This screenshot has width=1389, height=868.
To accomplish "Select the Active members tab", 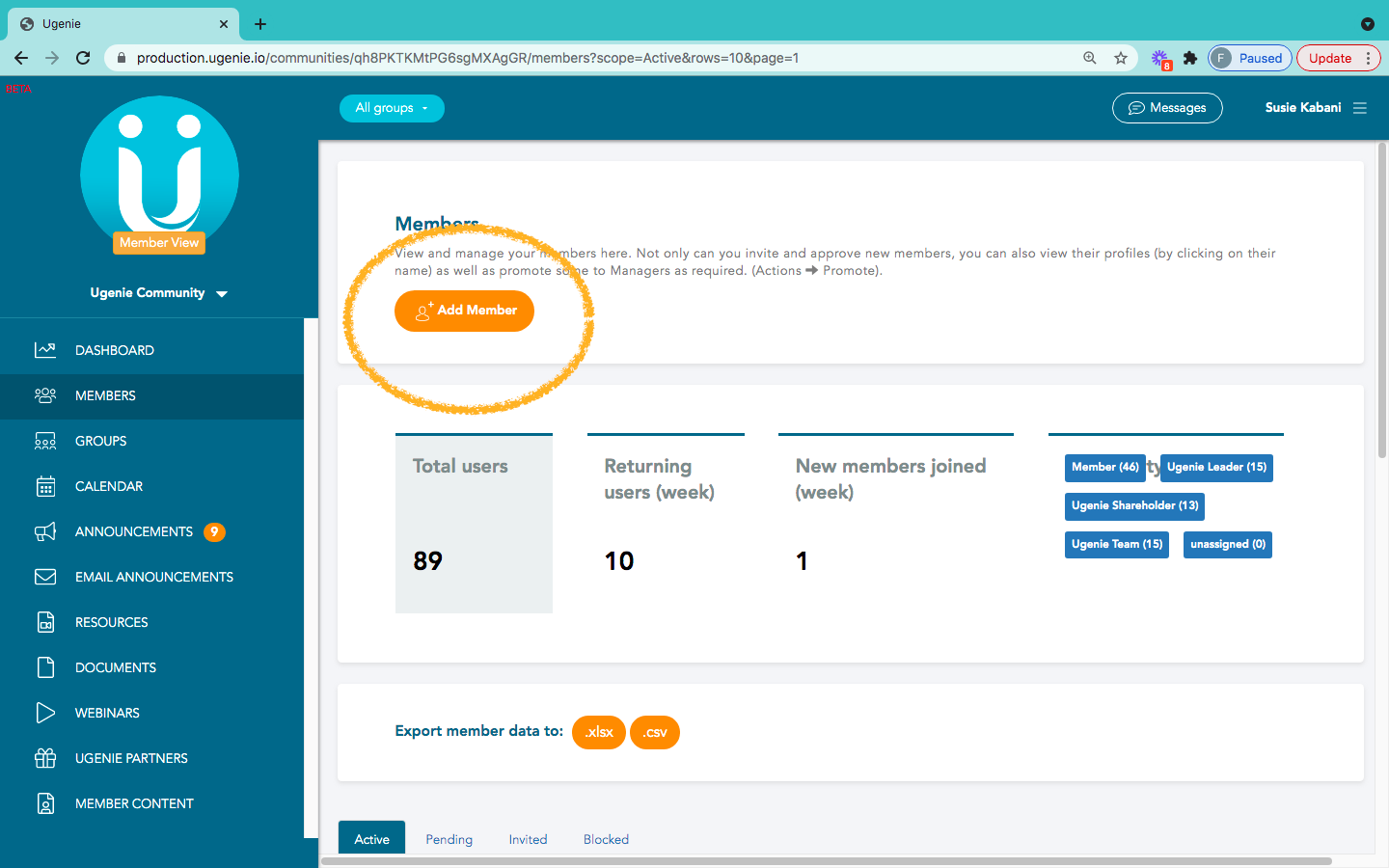I will 371,838.
